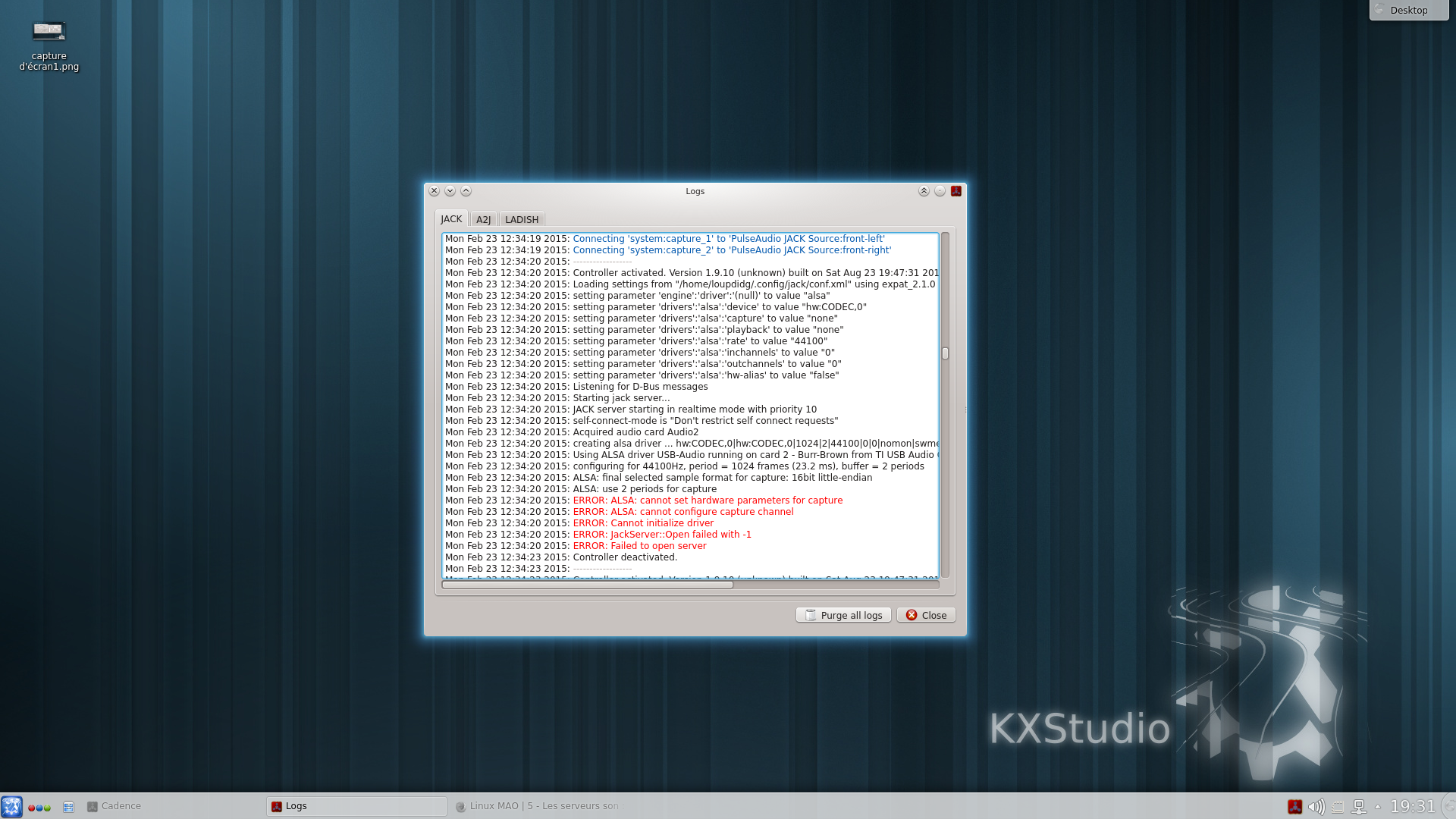Click the device notifier tray icon
This screenshot has width=1456, height=819.
tap(1338, 807)
